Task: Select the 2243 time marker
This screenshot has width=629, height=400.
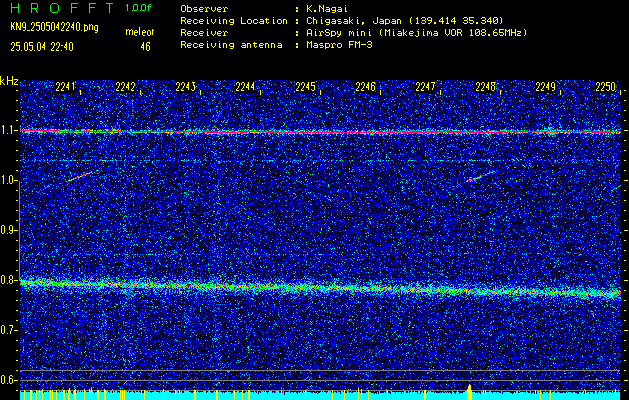Action: click(x=185, y=87)
